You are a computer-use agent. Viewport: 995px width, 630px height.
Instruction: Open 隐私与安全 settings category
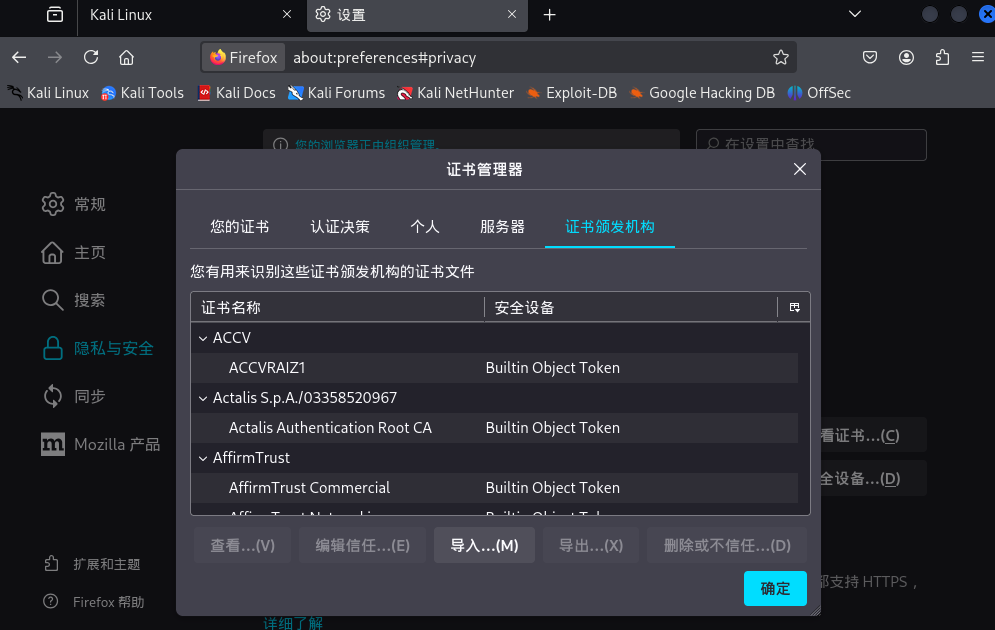click(x=98, y=348)
